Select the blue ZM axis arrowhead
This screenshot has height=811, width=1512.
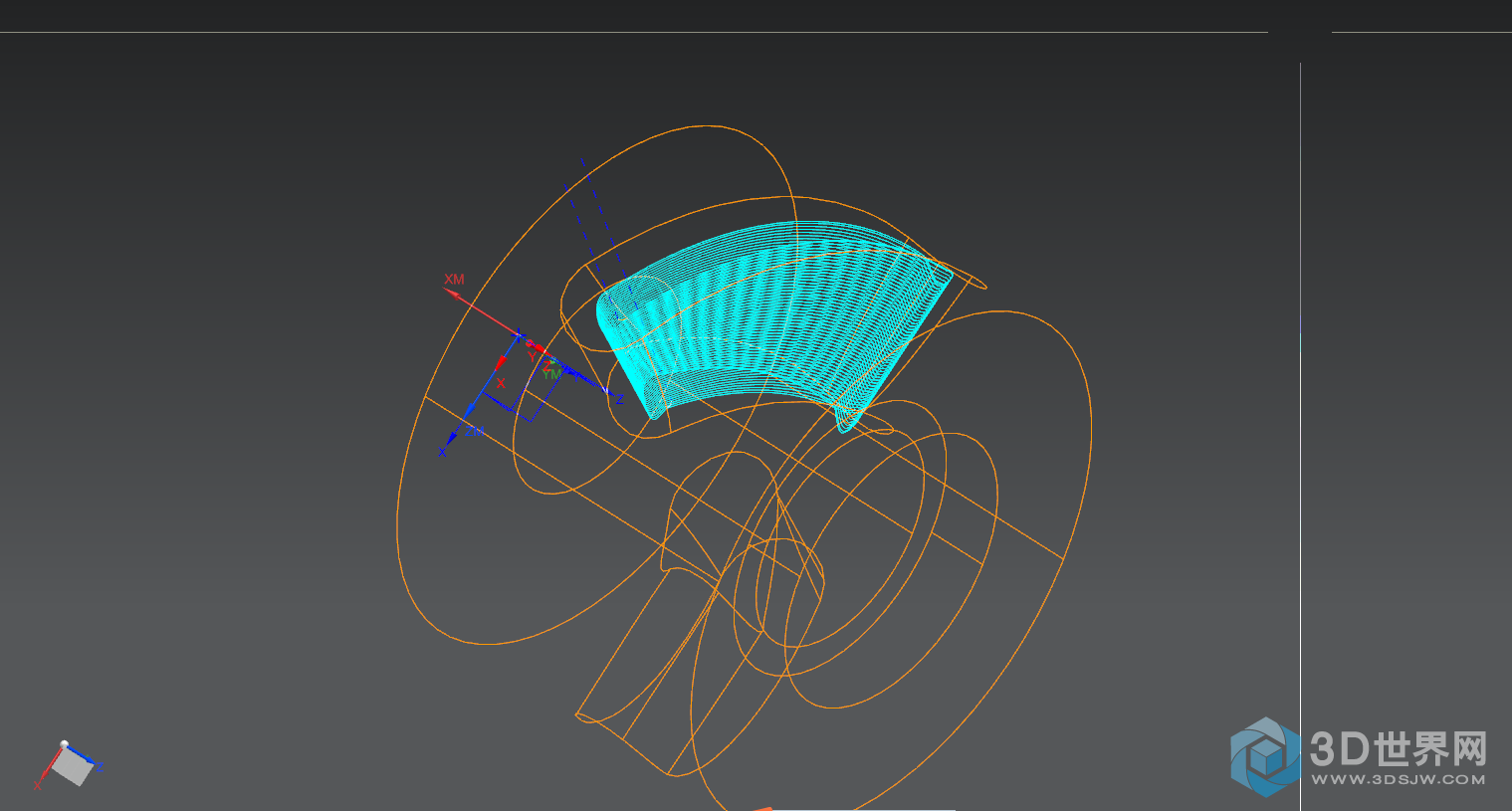pyautogui.click(x=470, y=413)
